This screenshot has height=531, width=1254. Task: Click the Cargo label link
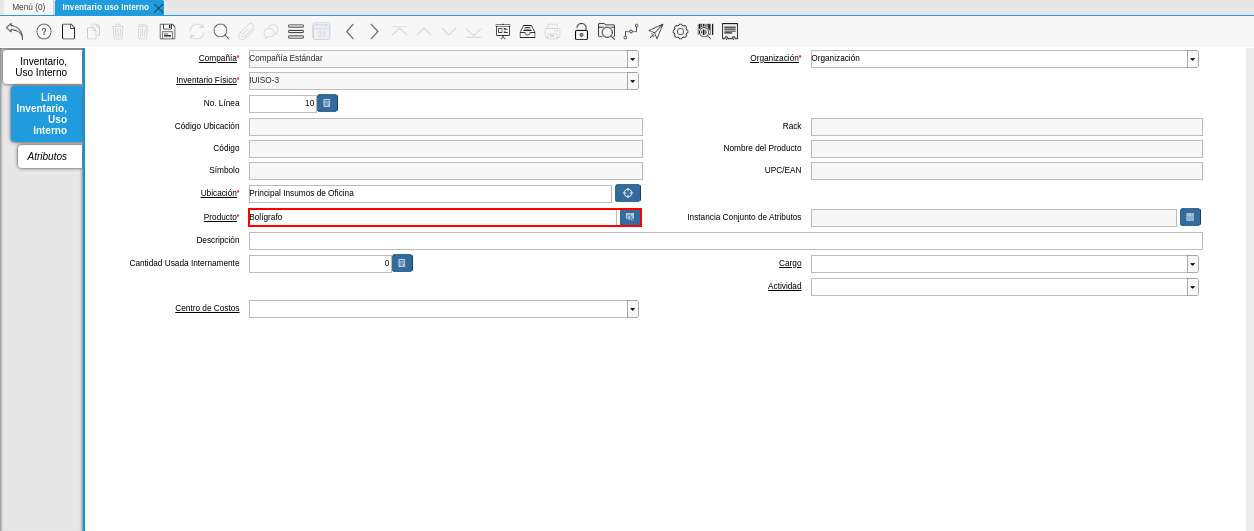[x=790, y=263]
